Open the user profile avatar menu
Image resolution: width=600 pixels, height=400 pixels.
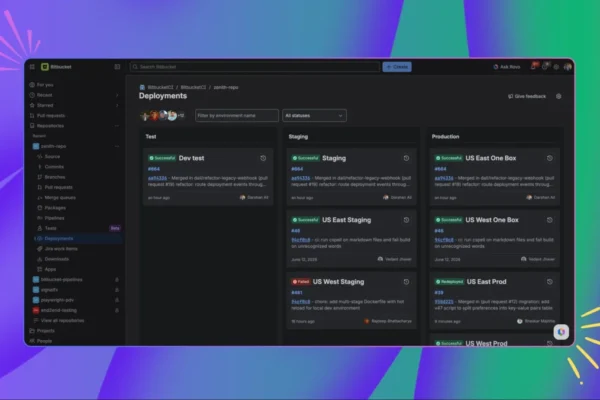567,67
